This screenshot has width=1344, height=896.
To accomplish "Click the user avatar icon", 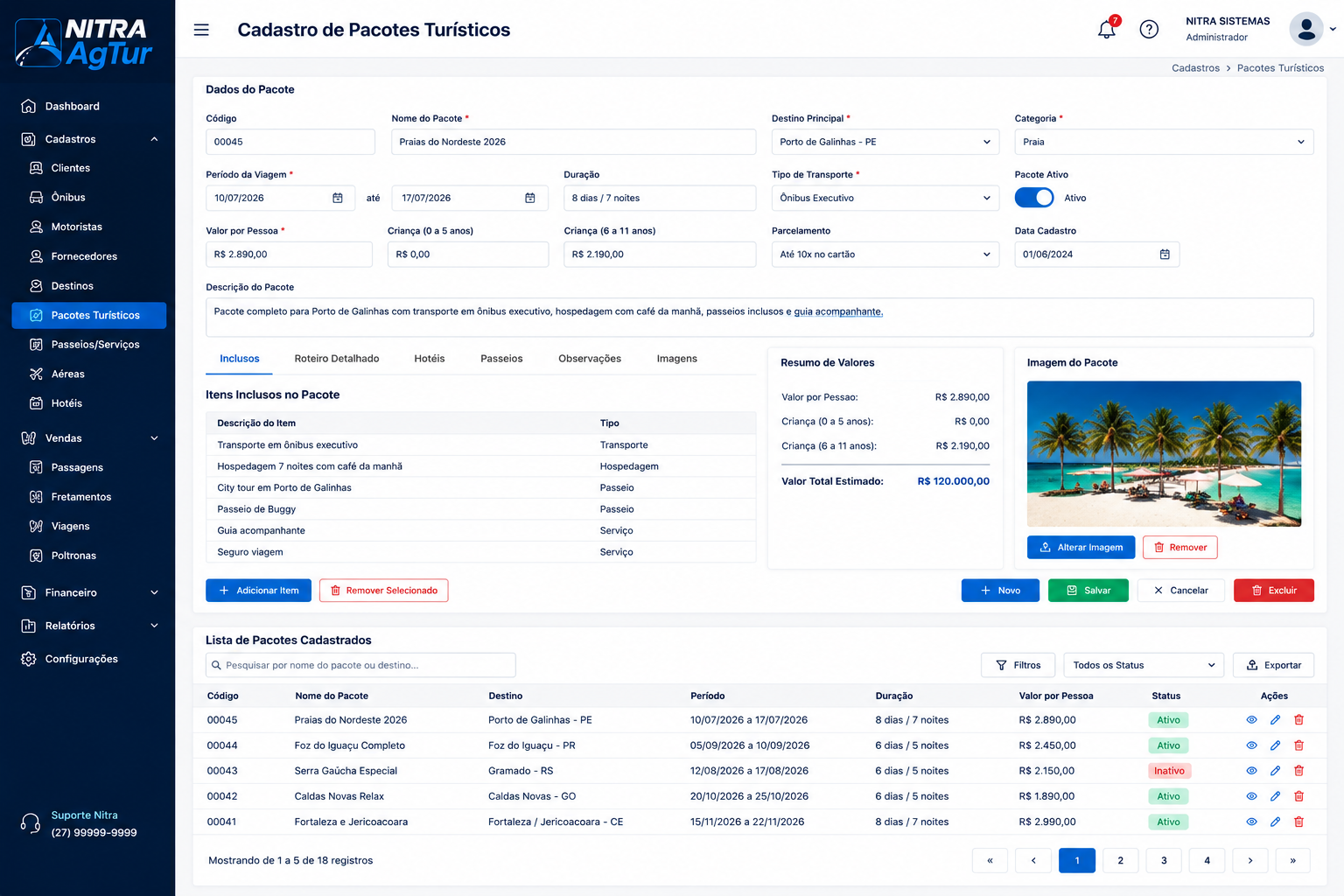I will (1306, 29).
